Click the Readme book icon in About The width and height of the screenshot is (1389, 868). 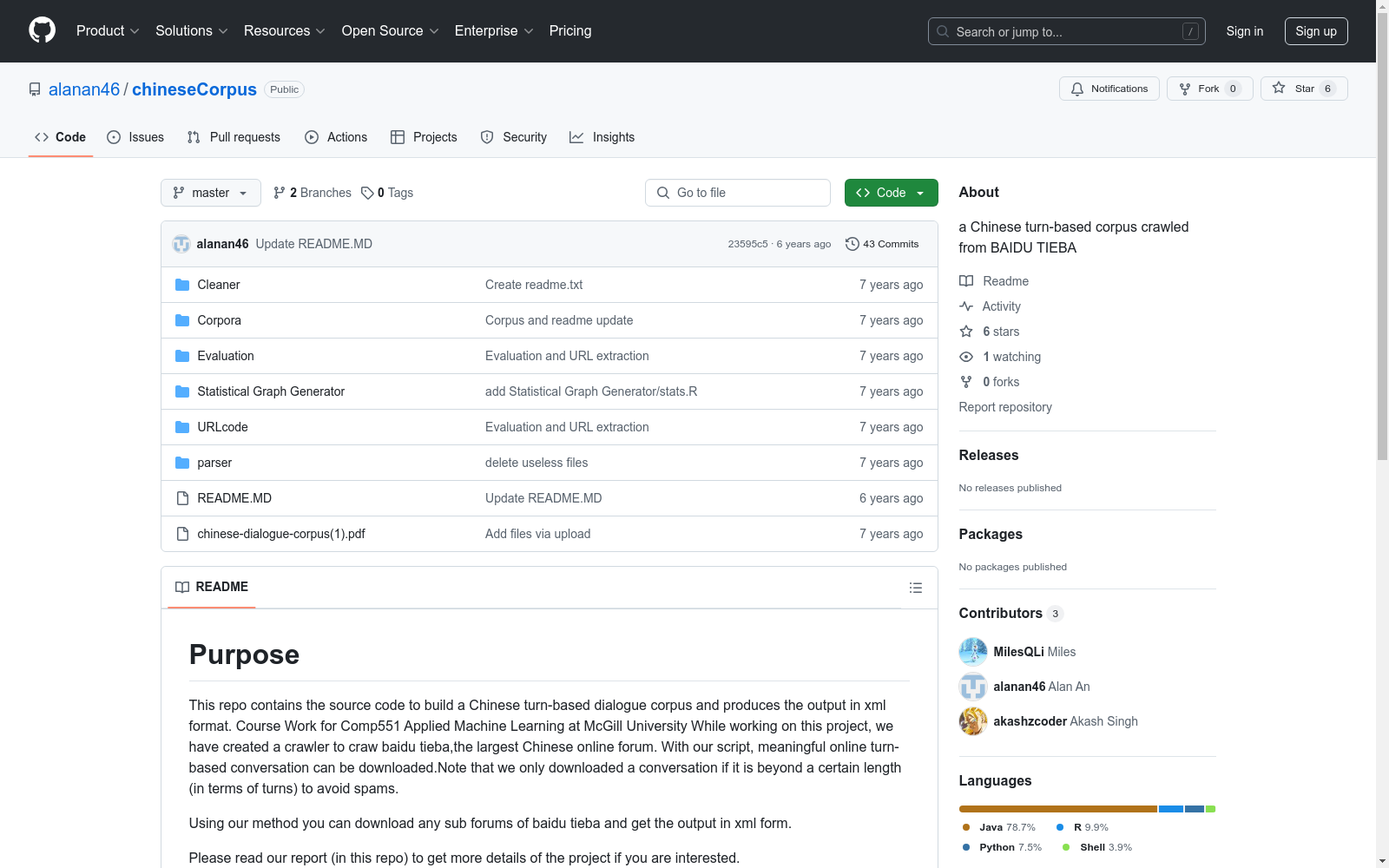coord(966,281)
